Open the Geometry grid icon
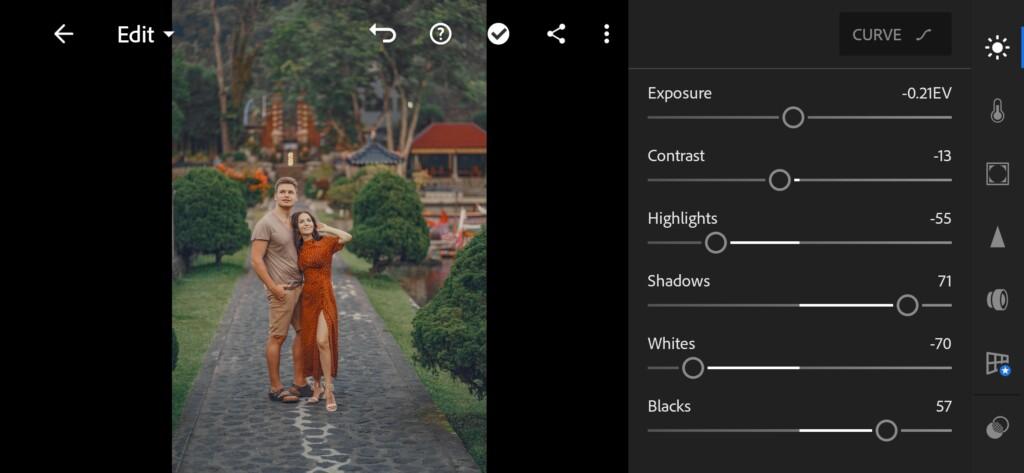The image size is (1024, 473). [998, 363]
